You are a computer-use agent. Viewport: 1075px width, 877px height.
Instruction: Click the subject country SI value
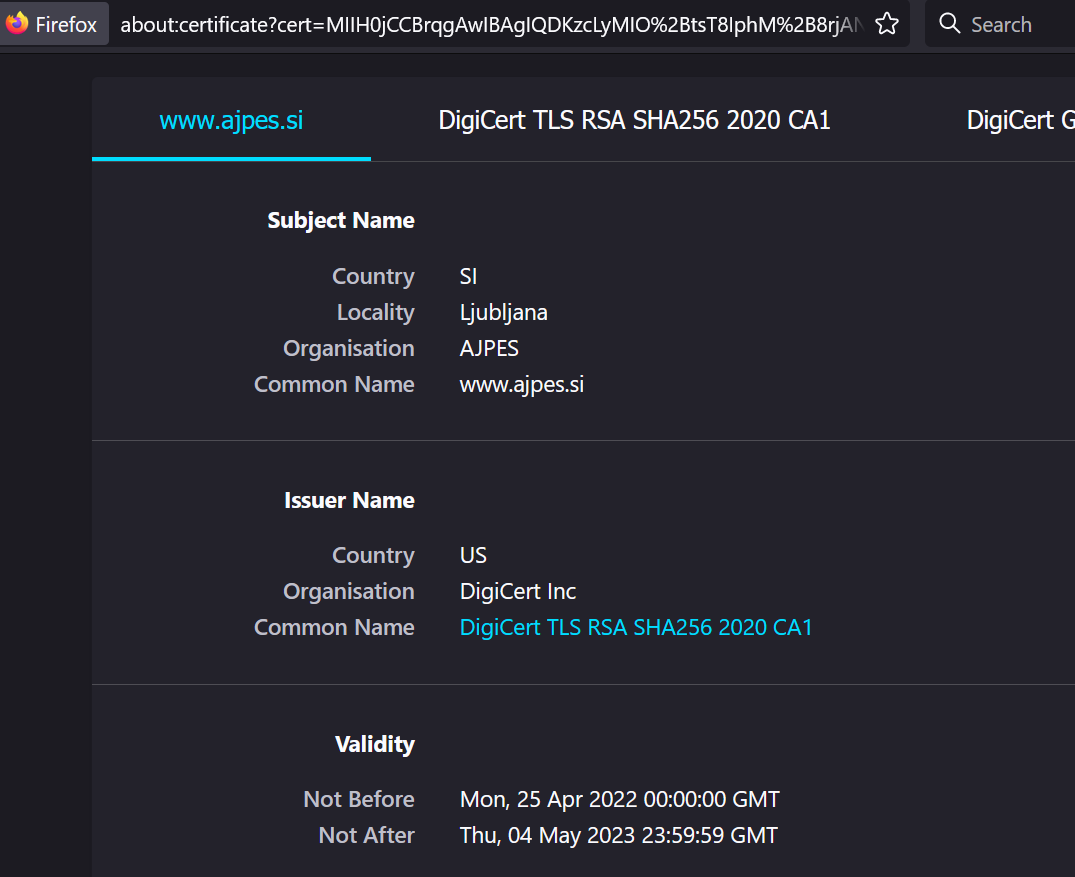click(x=468, y=276)
